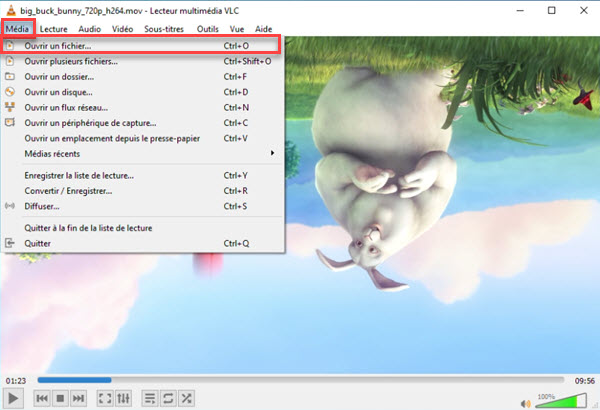The width and height of the screenshot is (600, 410).
Task: Toggle loop playback mode
Action: pyautogui.click(x=168, y=399)
